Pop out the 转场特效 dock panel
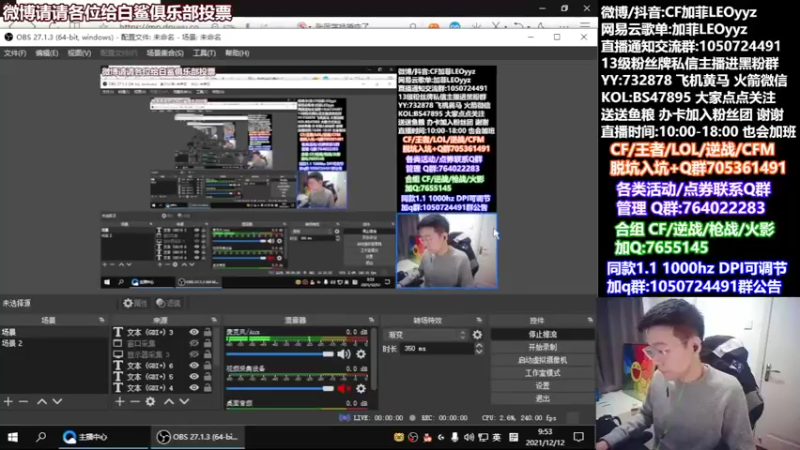 (479, 320)
